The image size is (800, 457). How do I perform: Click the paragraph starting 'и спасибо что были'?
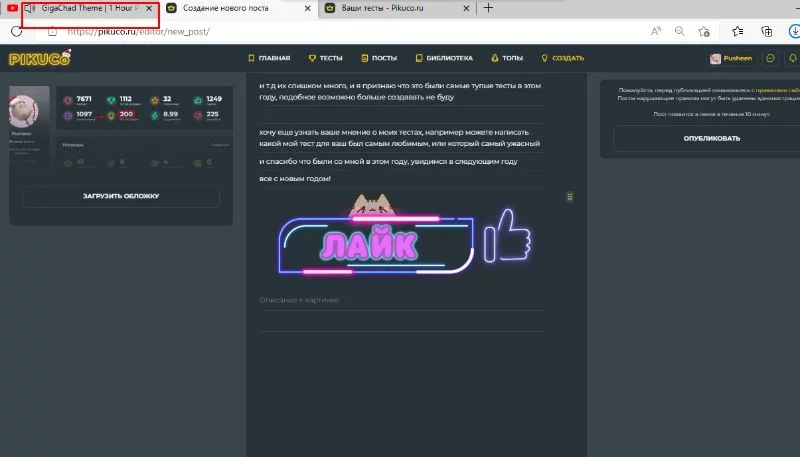click(388, 161)
